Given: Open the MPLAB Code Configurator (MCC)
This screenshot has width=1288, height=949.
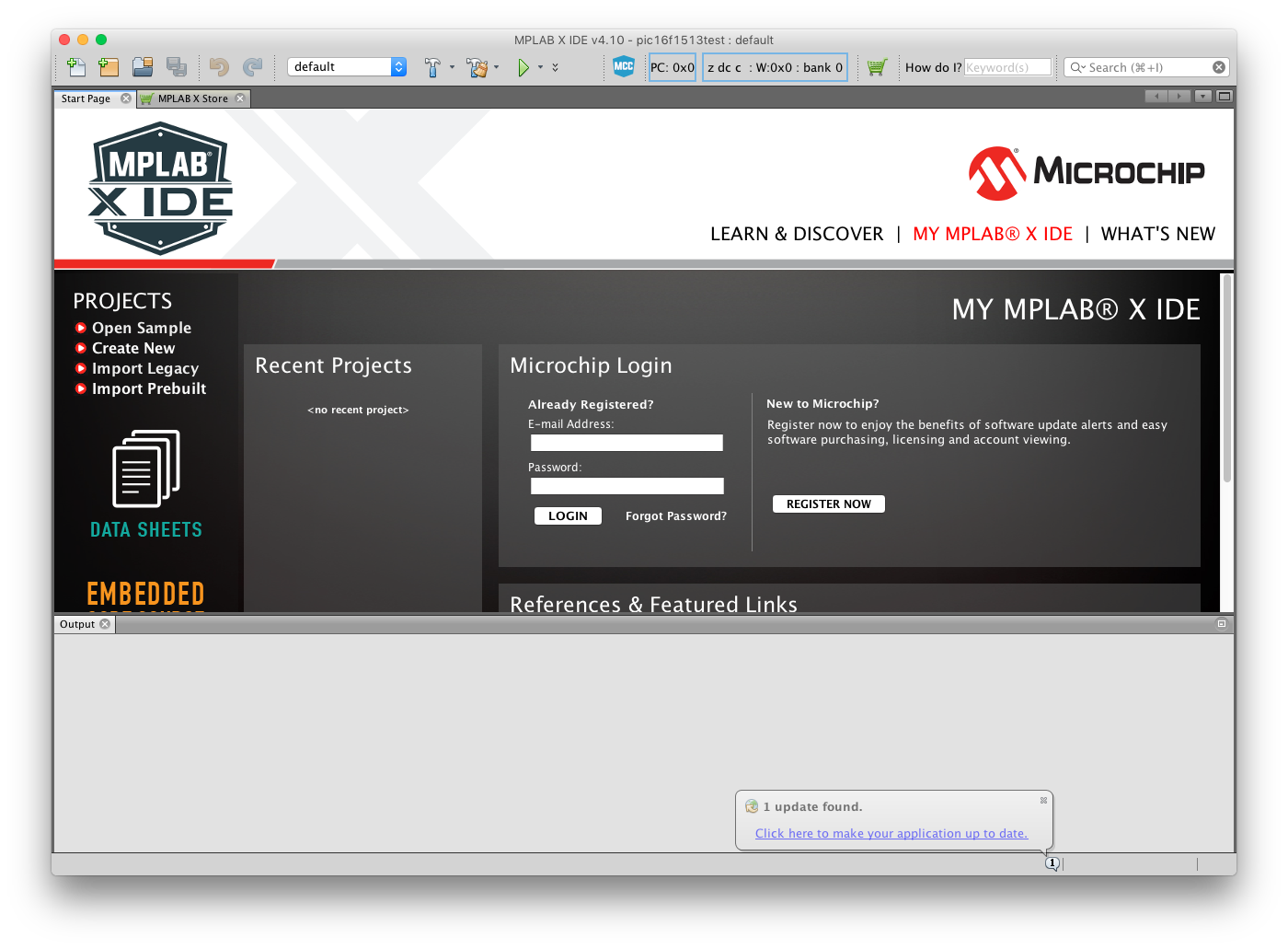Looking at the screenshot, I should (624, 66).
